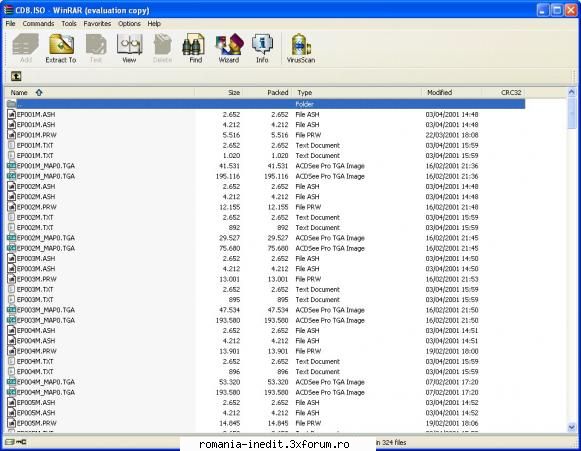
Task: Select EP004M_MAP0.TGA with size 193.580
Action: click(x=46, y=392)
